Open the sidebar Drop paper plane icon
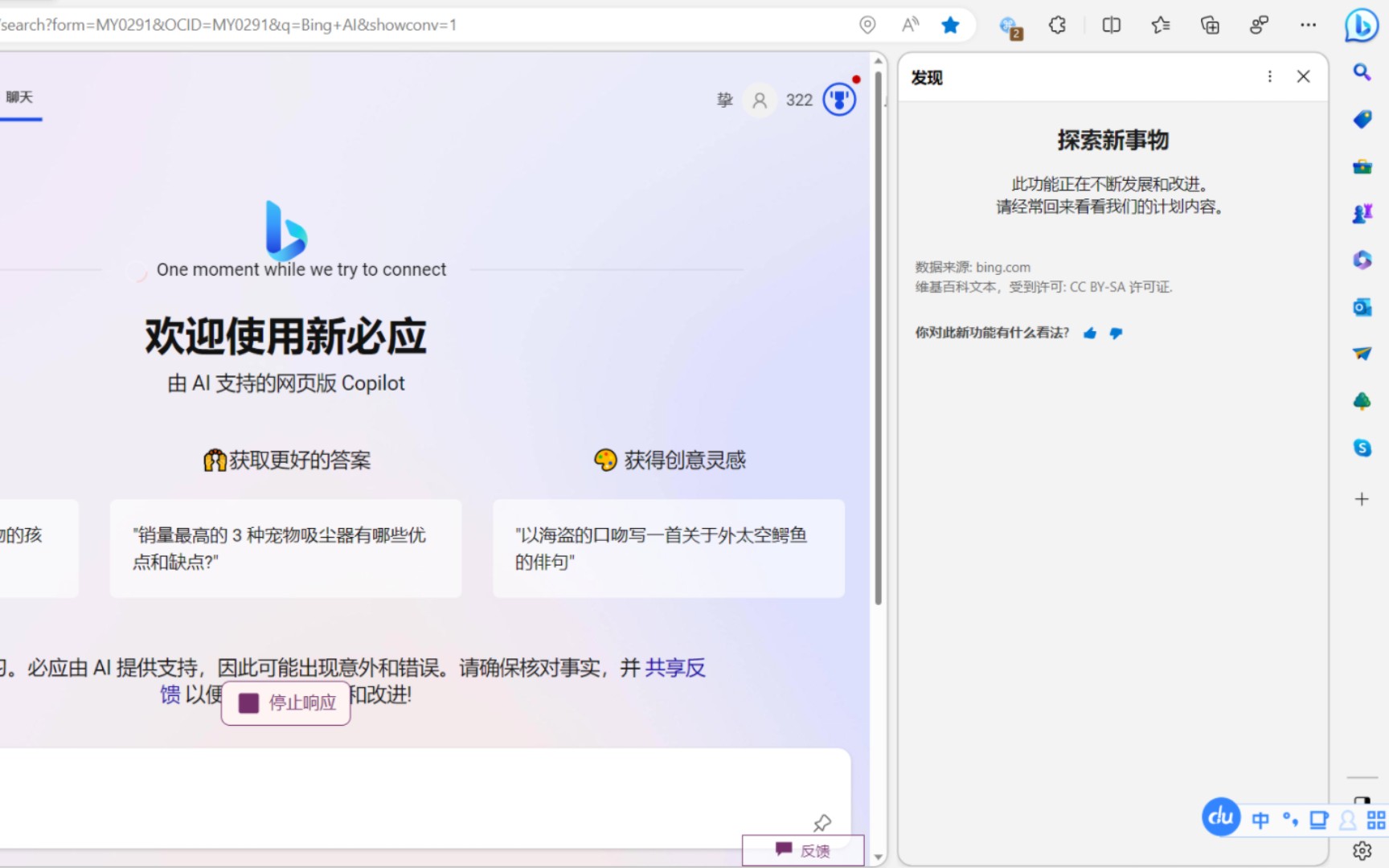 (x=1362, y=353)
